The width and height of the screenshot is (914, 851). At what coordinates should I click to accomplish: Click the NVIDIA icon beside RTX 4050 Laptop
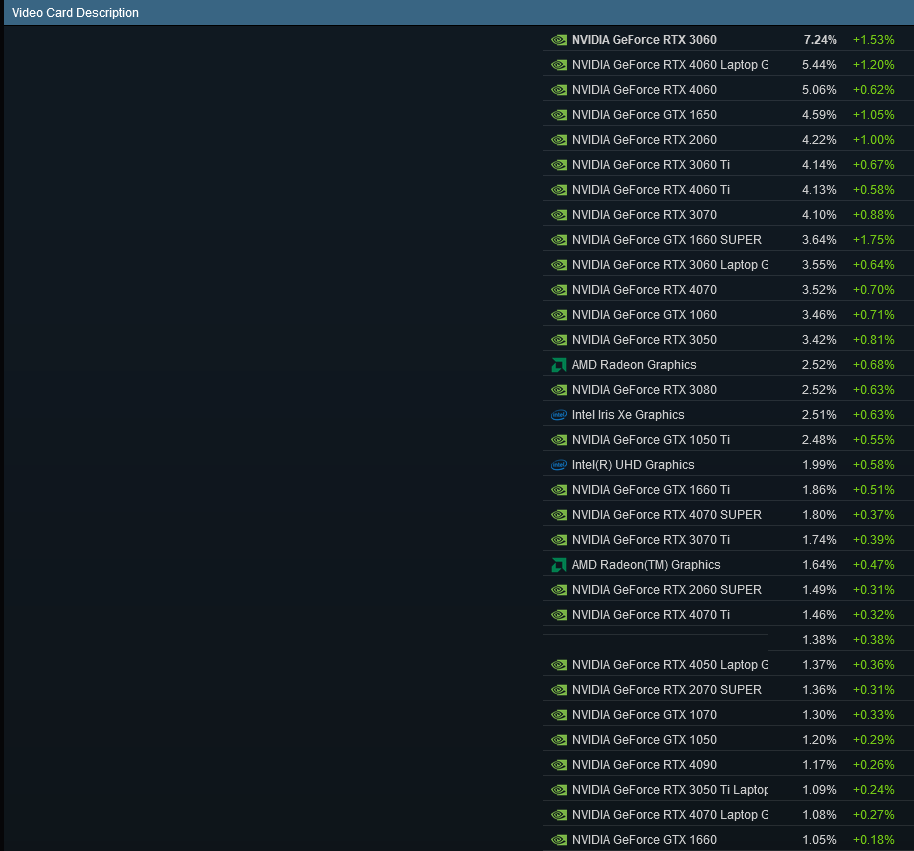pyautogui.click(x=558, y=665)
